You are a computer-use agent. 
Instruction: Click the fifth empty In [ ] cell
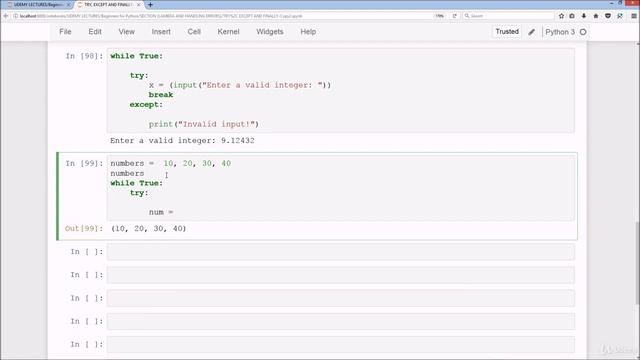click(x=341, y=345)
